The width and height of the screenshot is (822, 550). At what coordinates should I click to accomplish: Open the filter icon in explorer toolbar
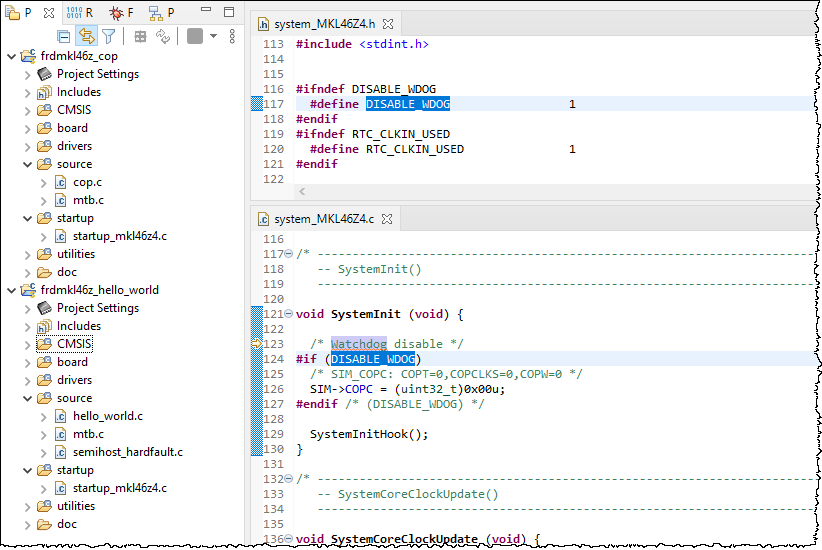click(109, 36)
